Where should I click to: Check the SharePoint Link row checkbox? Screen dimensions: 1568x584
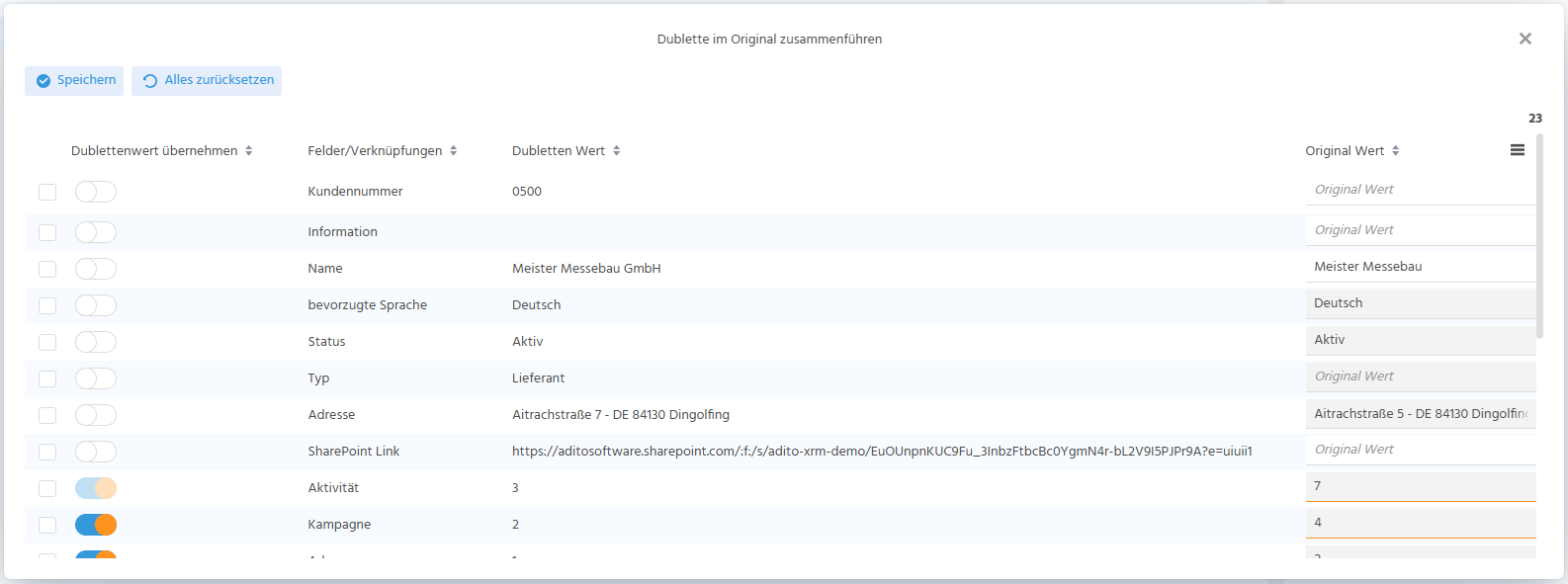pos(47,452)
